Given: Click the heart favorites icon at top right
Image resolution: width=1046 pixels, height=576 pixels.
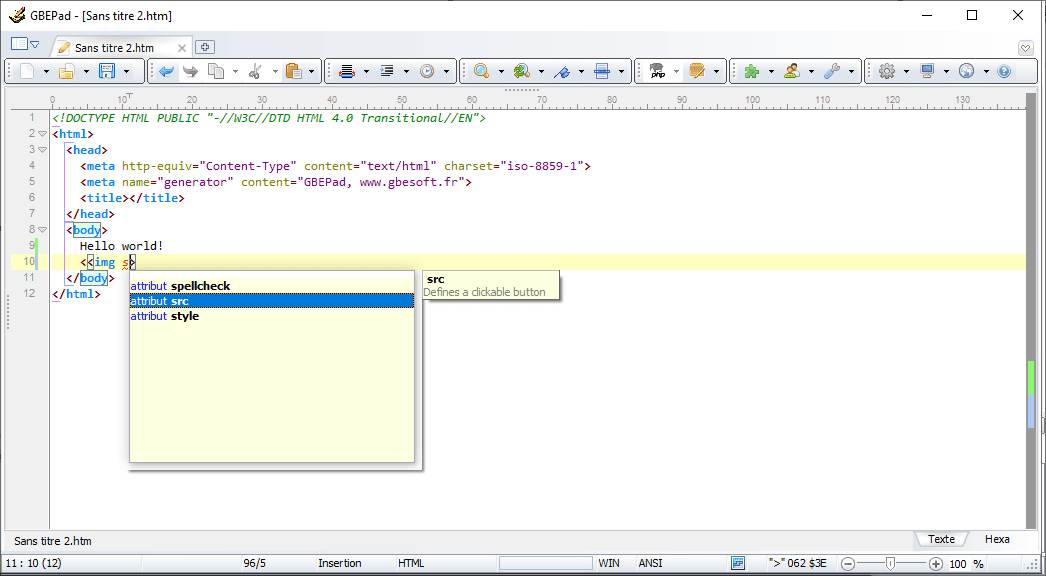Looking at the screenshot, I should pyautogui.click(x=1026, y=48).
